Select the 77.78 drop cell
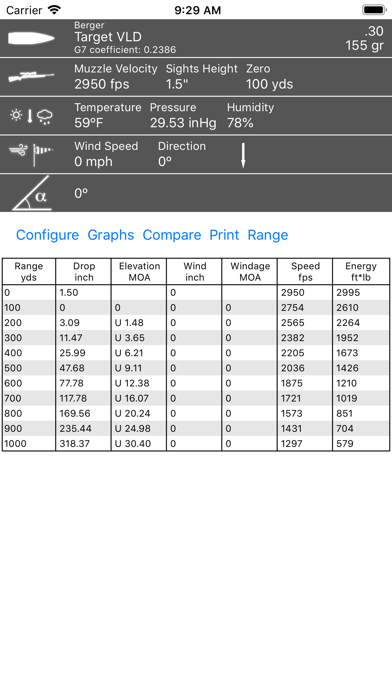This screenshot has height=696, width=392. point(84,383)
